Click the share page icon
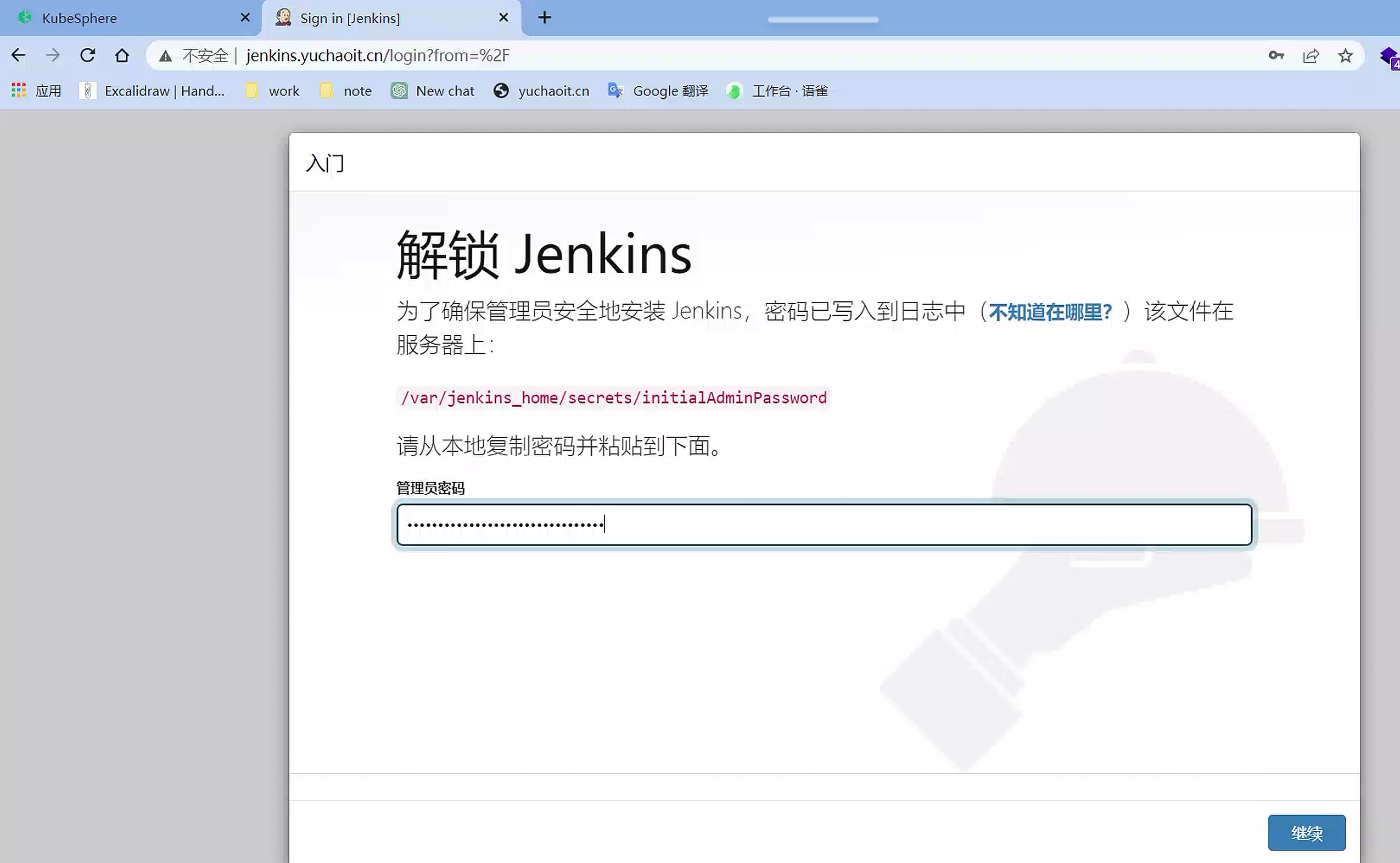This screenshot has height=863, width=1400. coord(1311,55)
